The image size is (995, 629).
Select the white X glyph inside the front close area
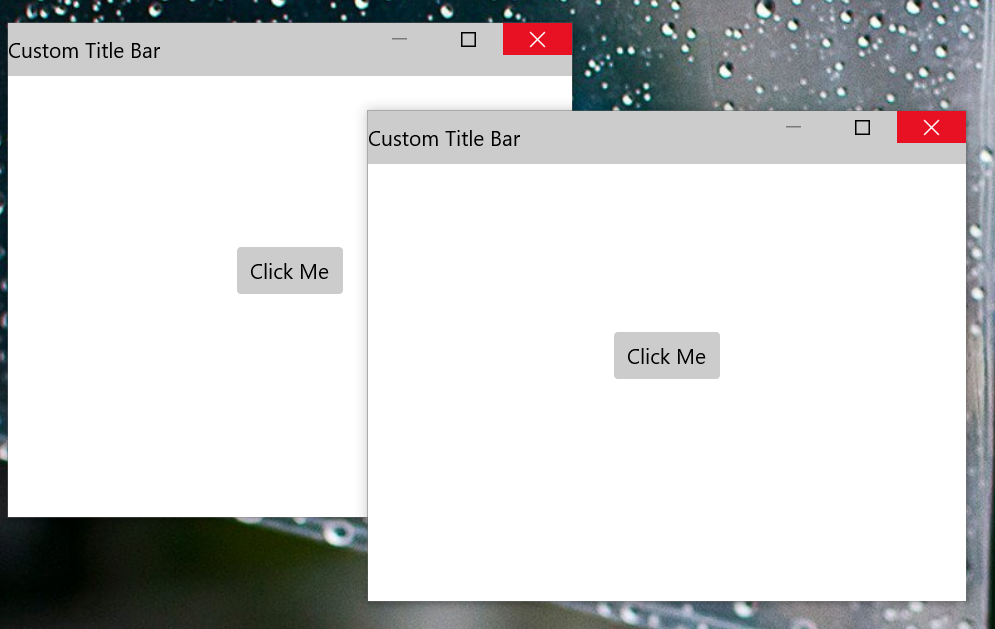[931, 127]
